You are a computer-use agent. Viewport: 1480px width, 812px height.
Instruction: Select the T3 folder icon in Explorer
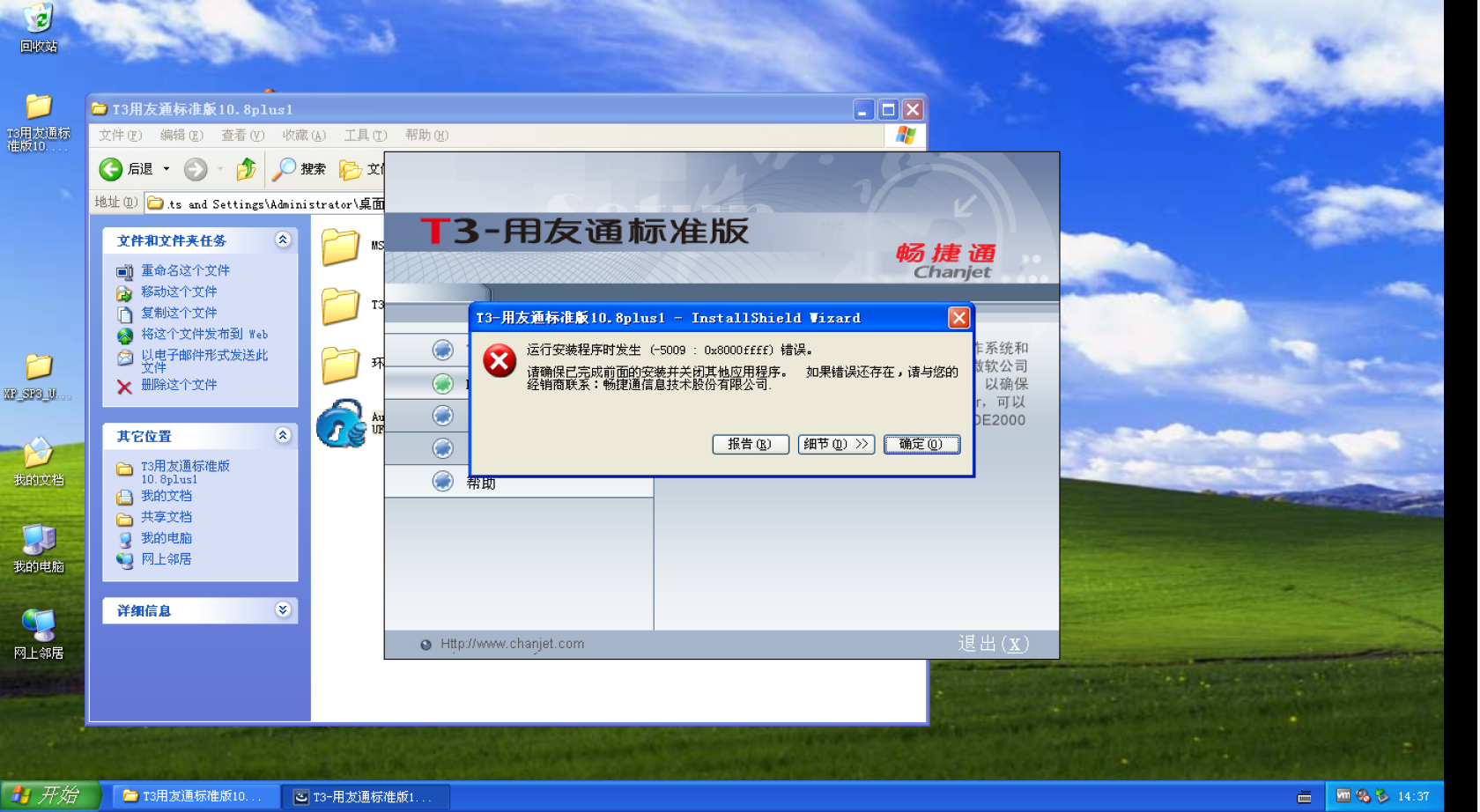pyautogui.click(x=340, y=306)
